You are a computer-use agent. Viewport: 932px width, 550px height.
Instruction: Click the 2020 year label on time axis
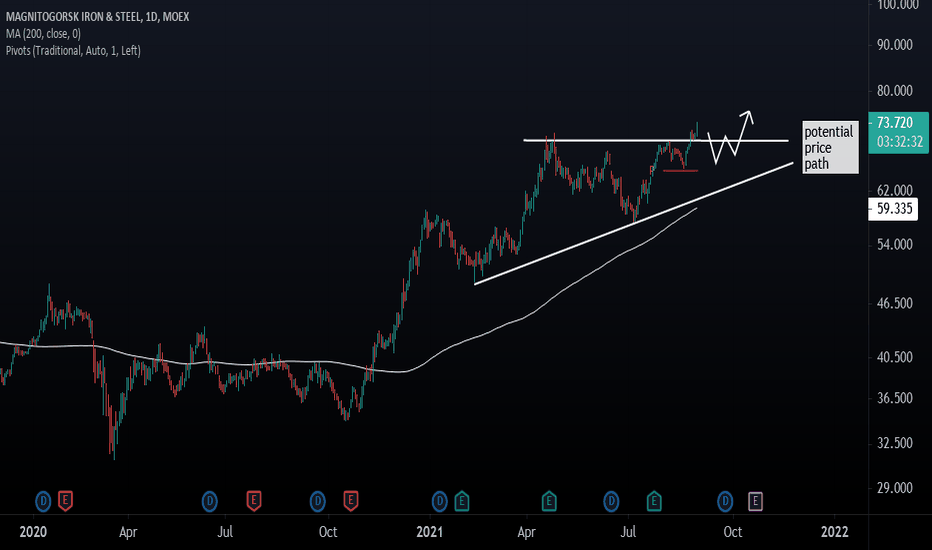coord(33,532)
